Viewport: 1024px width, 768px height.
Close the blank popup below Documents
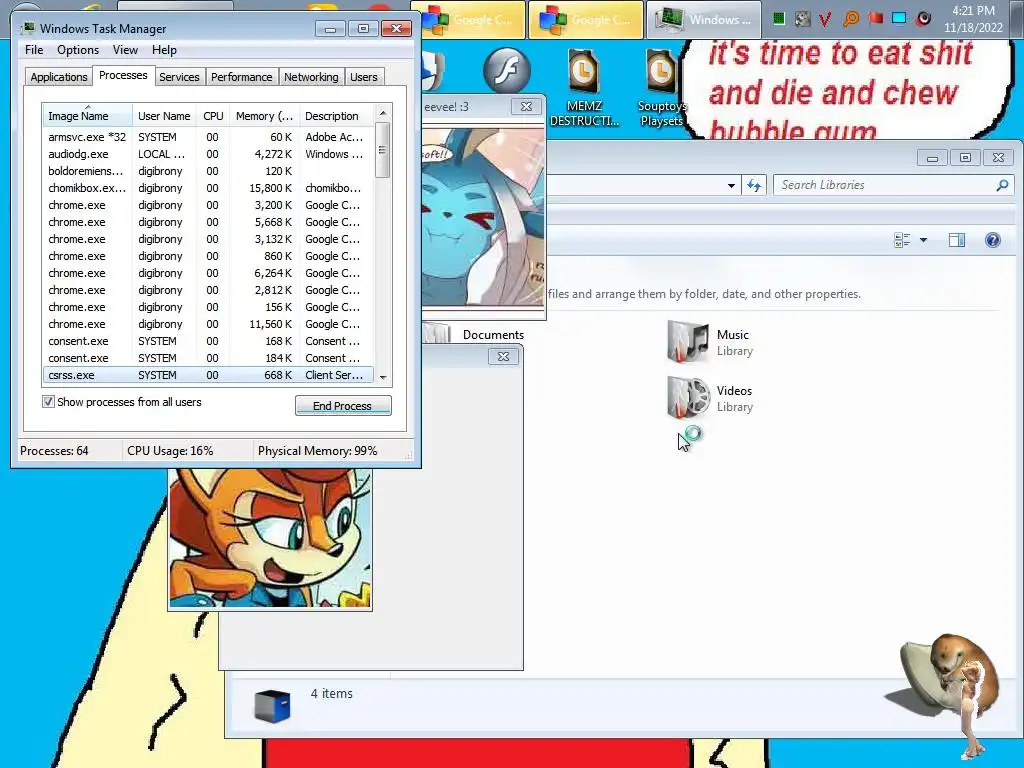[x=504, y=357]
